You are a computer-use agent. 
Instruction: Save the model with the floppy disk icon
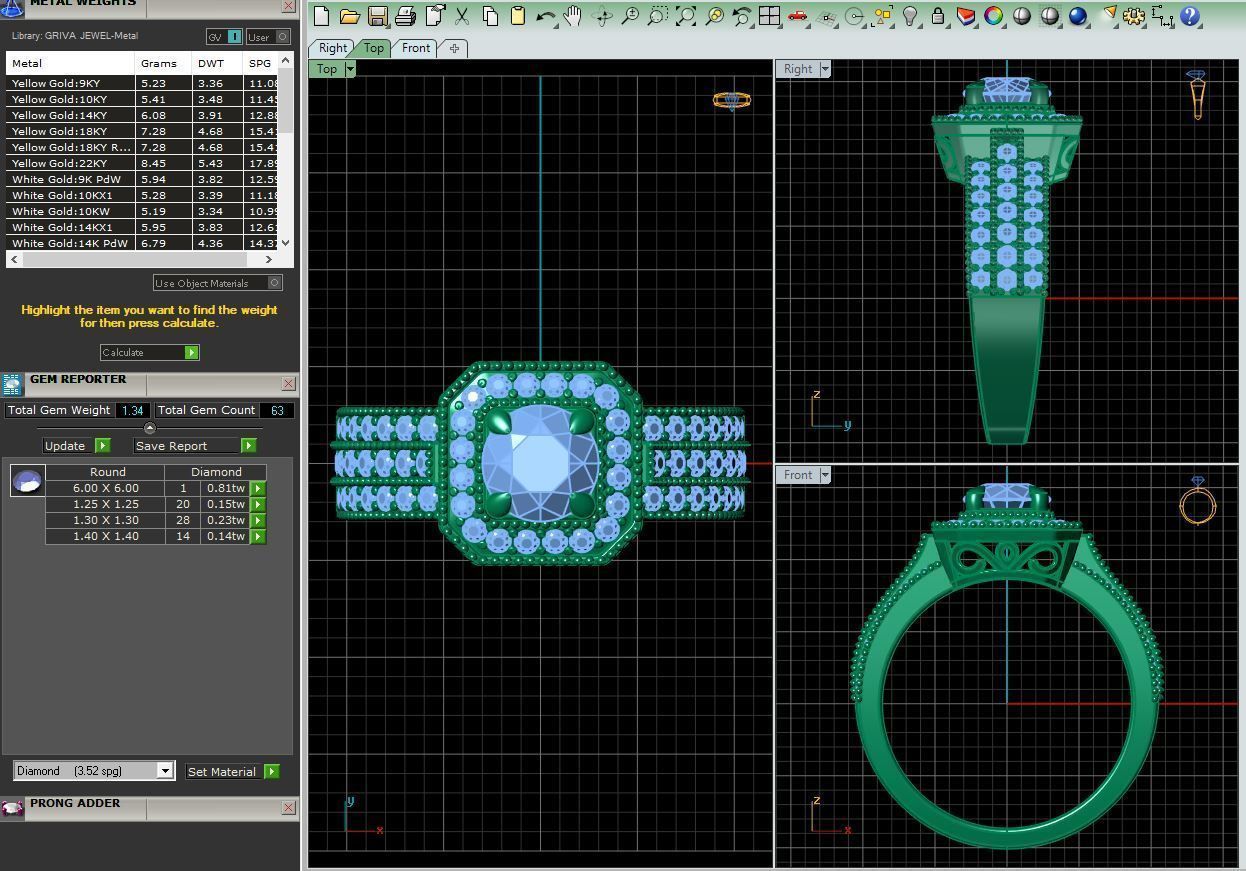coord(378,16)
